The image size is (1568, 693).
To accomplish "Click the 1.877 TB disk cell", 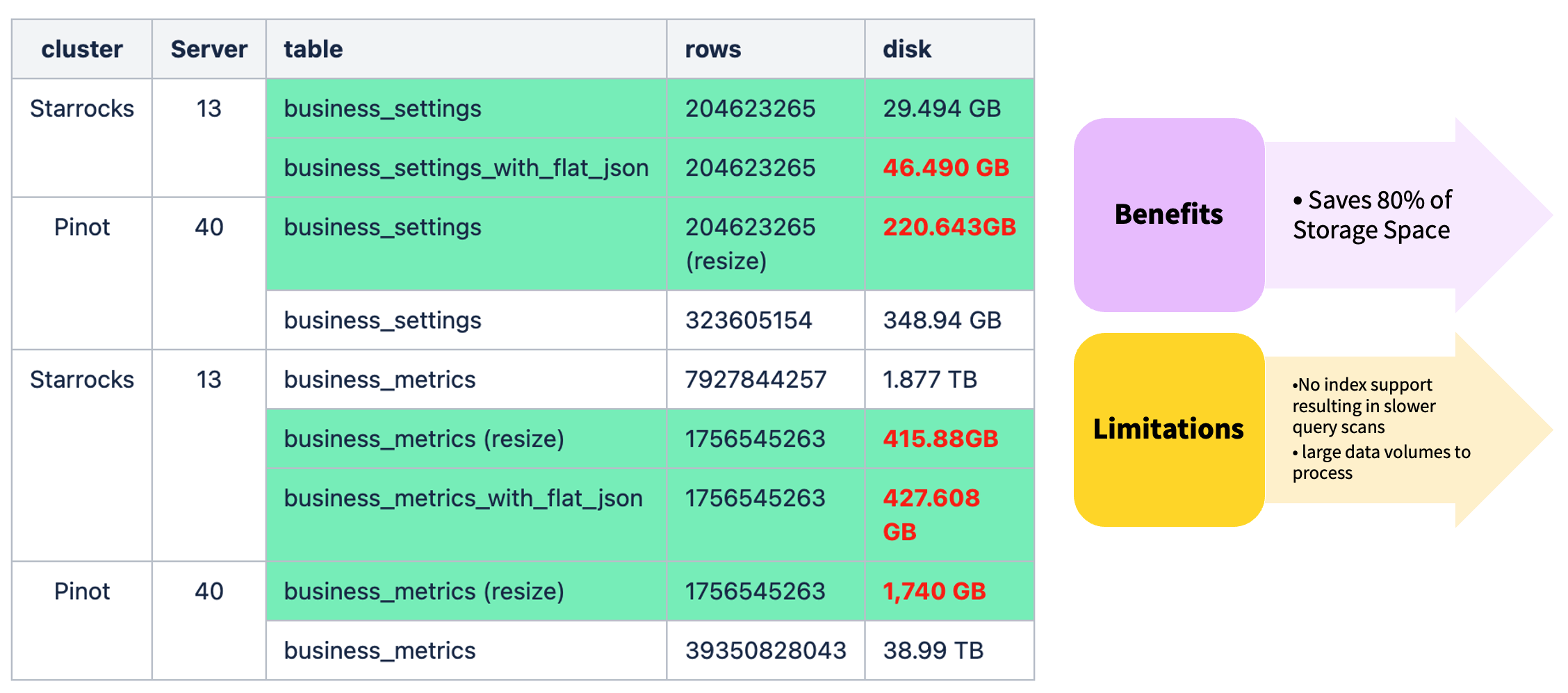I will [930, 380].
